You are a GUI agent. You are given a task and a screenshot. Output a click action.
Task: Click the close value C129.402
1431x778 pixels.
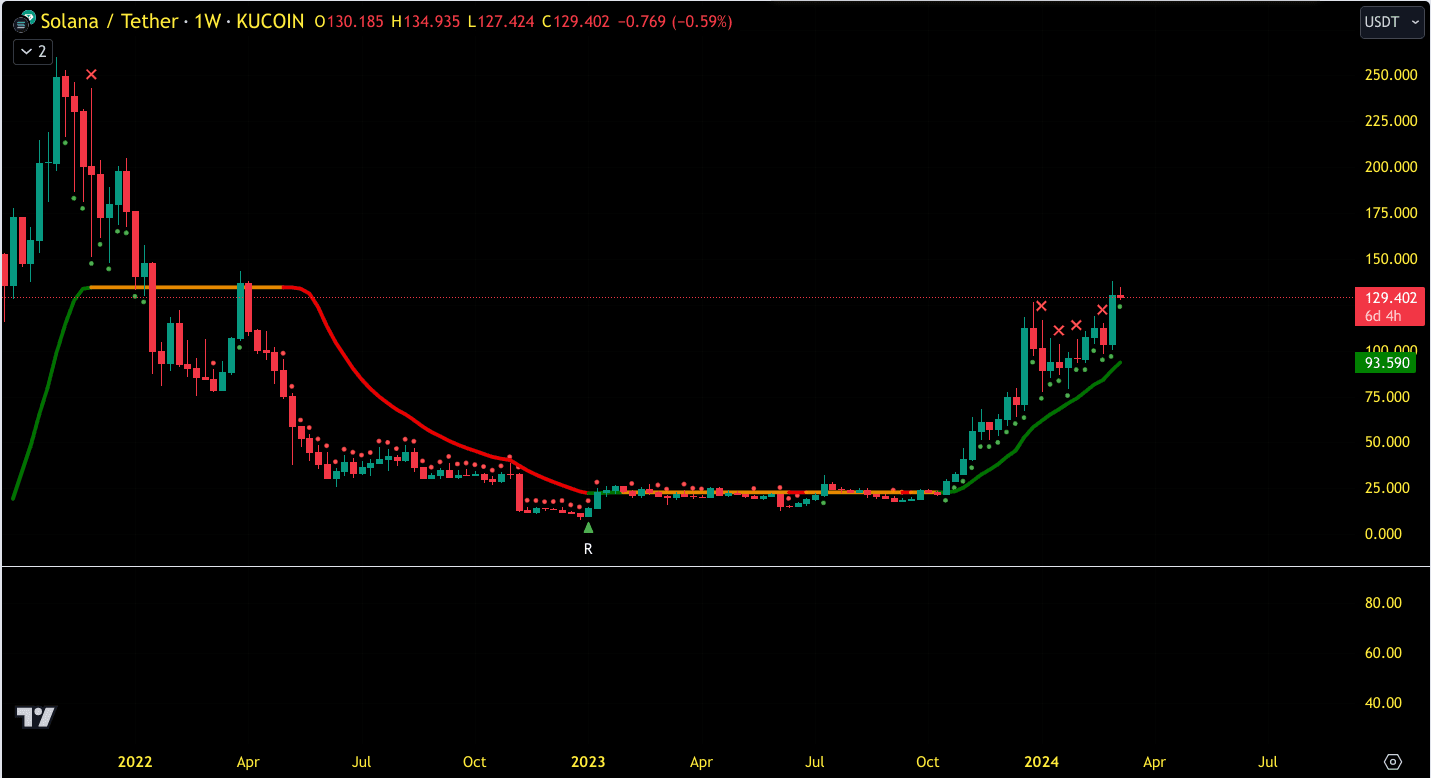[x=575, y=21]
